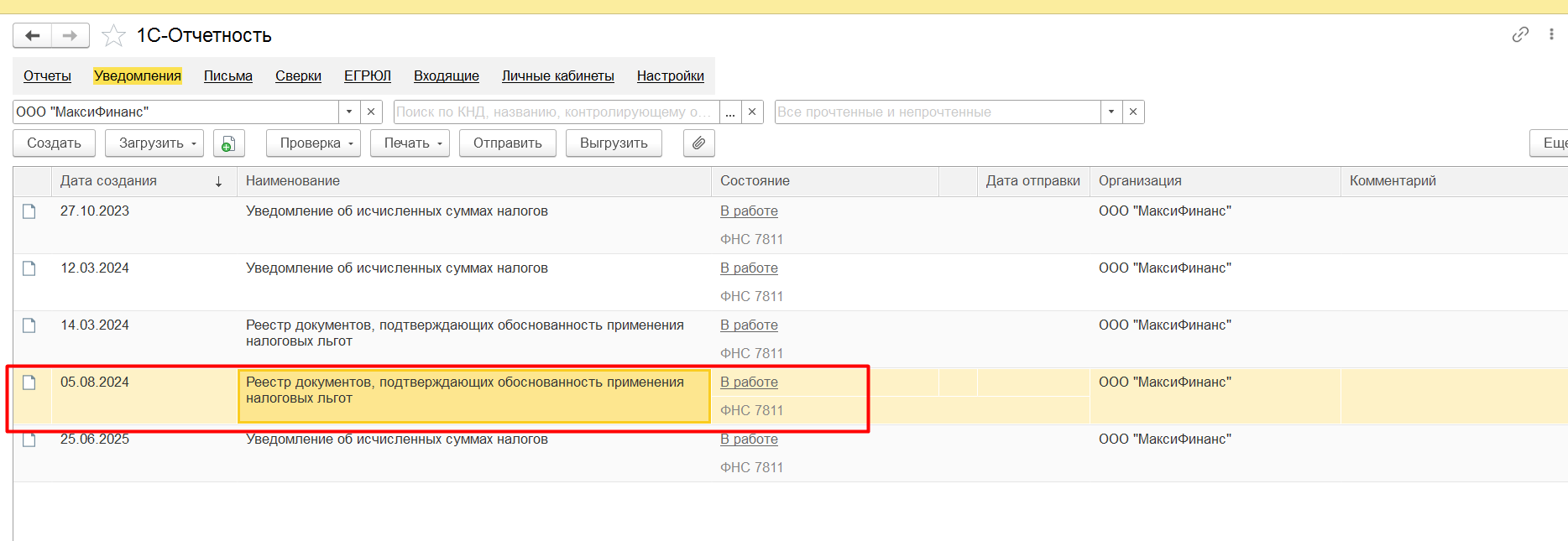The height and width of the screenshot is (541, 1568).
Task: Open the Письма tab
Action: point(228,75)
